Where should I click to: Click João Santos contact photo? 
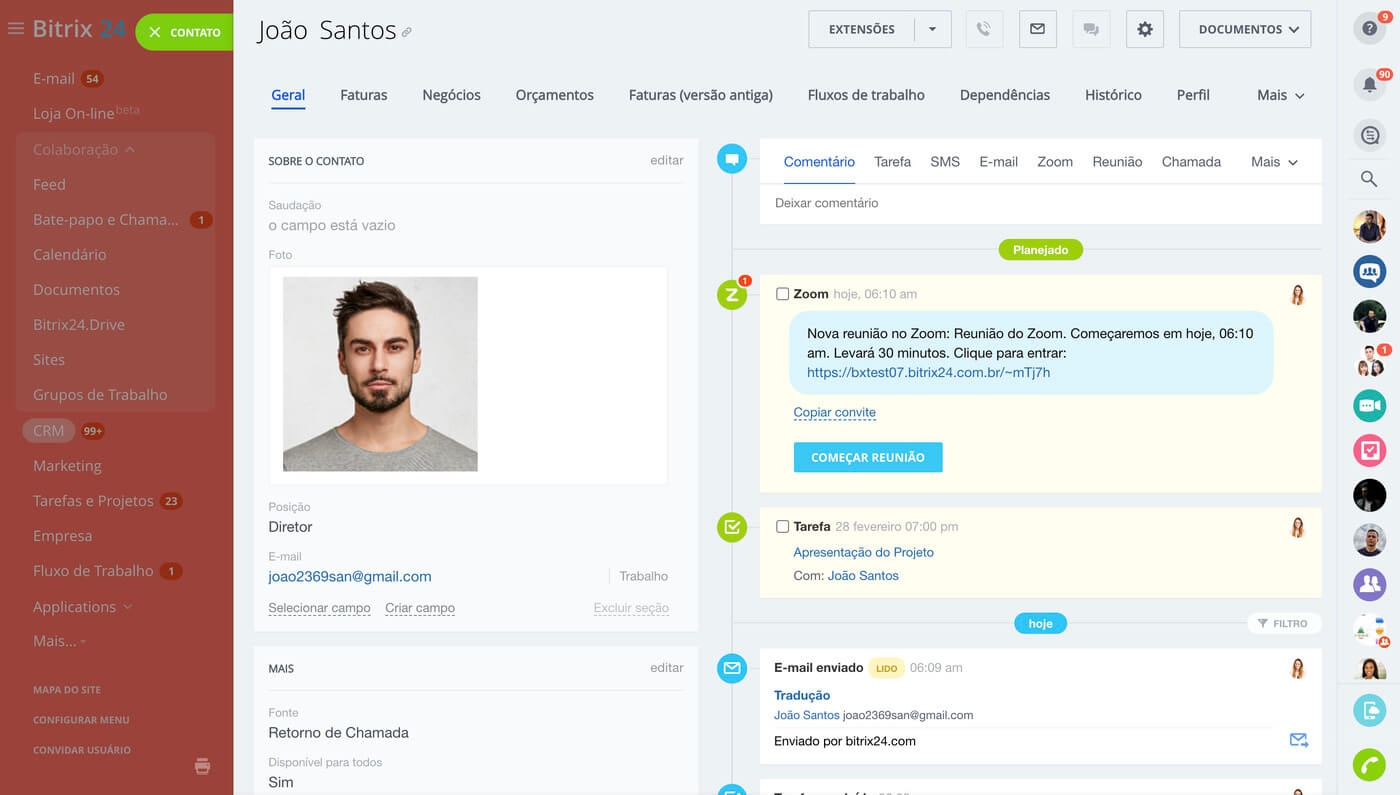(380, 374)
